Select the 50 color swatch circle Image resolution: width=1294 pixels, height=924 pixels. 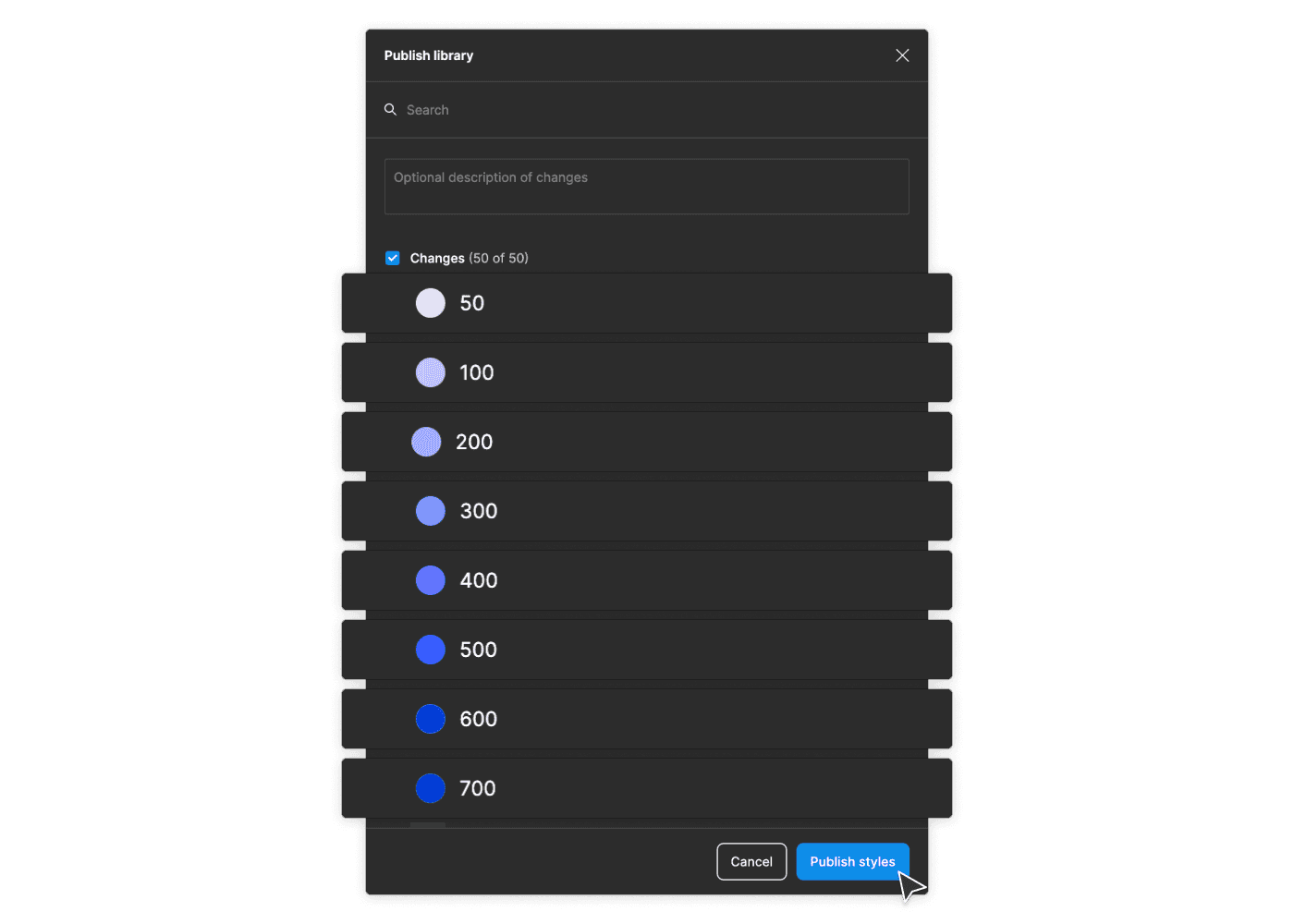tap(430, 303)
